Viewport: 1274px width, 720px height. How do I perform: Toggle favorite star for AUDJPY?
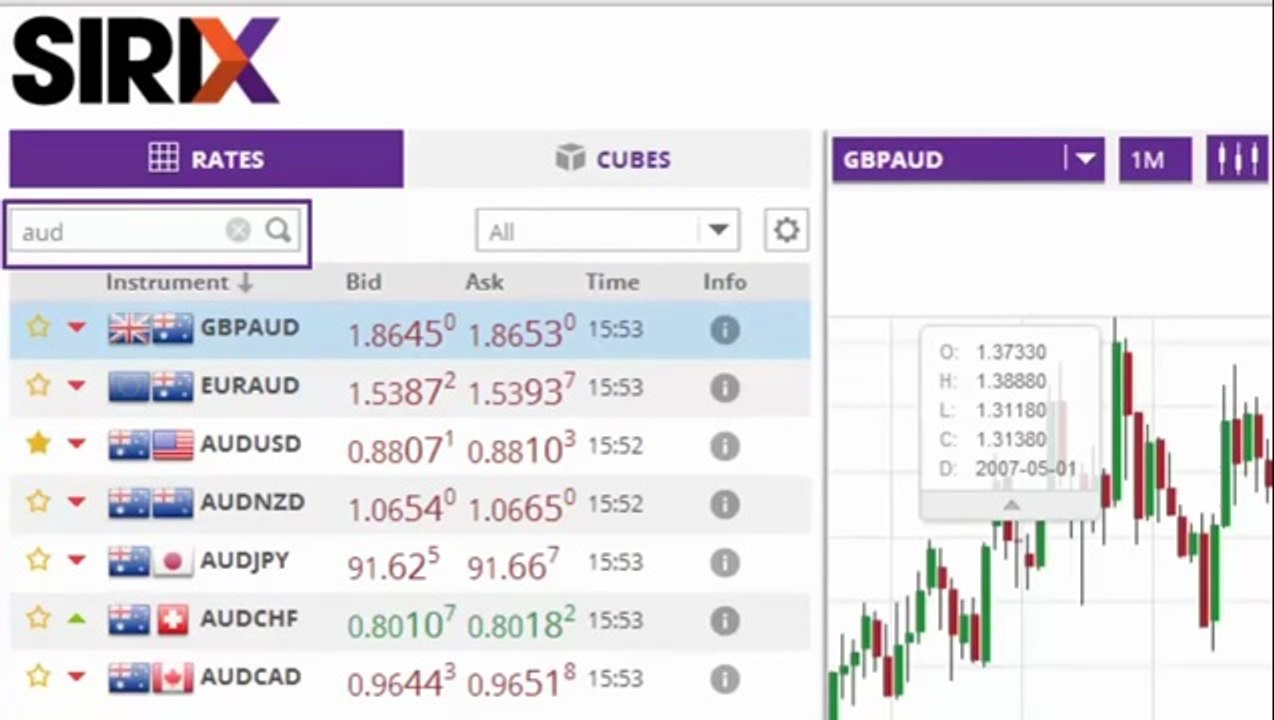(x=38, y=560)
